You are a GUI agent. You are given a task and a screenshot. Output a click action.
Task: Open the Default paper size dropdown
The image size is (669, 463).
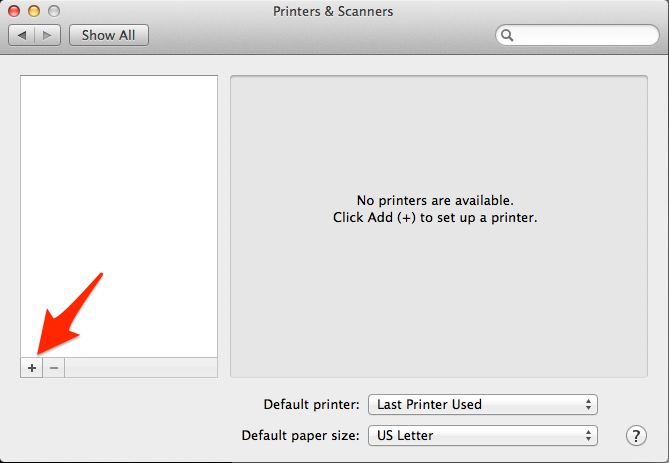point(483,436)
